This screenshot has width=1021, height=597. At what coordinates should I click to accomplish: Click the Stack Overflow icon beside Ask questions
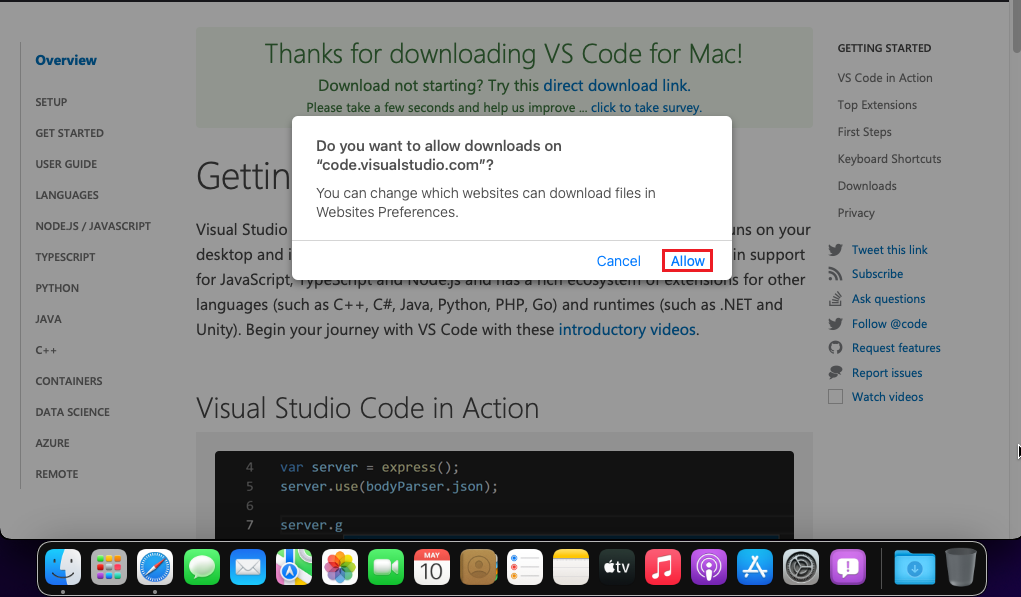(835, 299)
